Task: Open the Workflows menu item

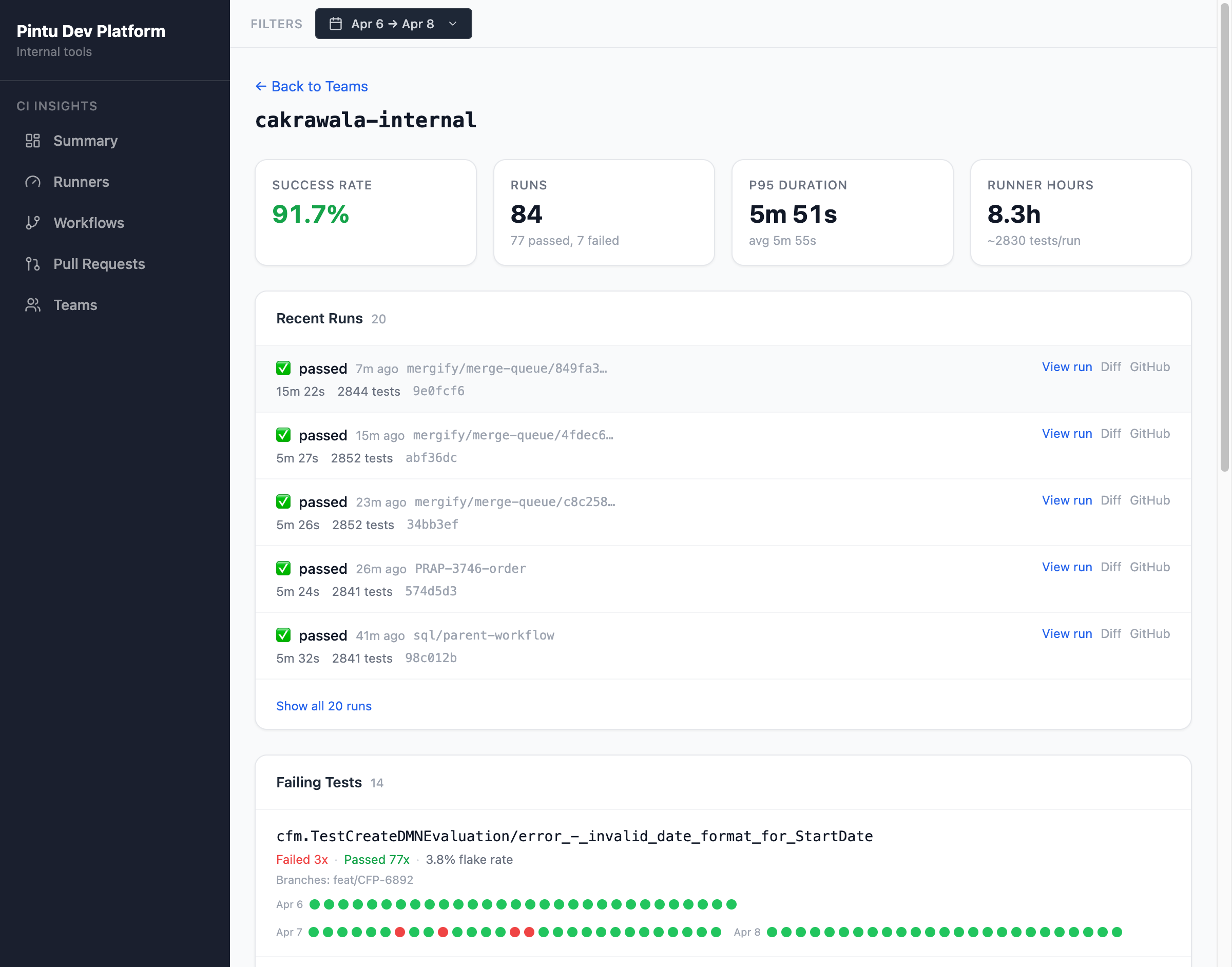Action: coord(88,223)
